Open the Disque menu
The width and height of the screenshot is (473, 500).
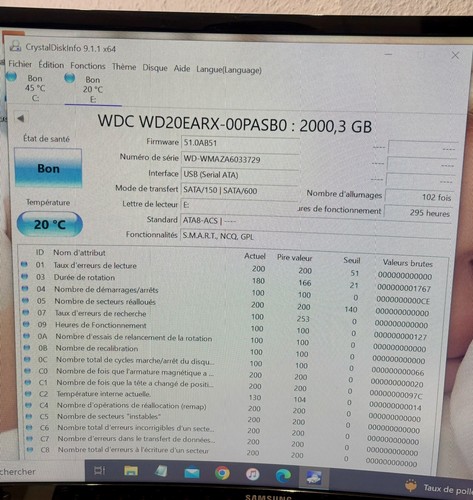pos(155,68)
